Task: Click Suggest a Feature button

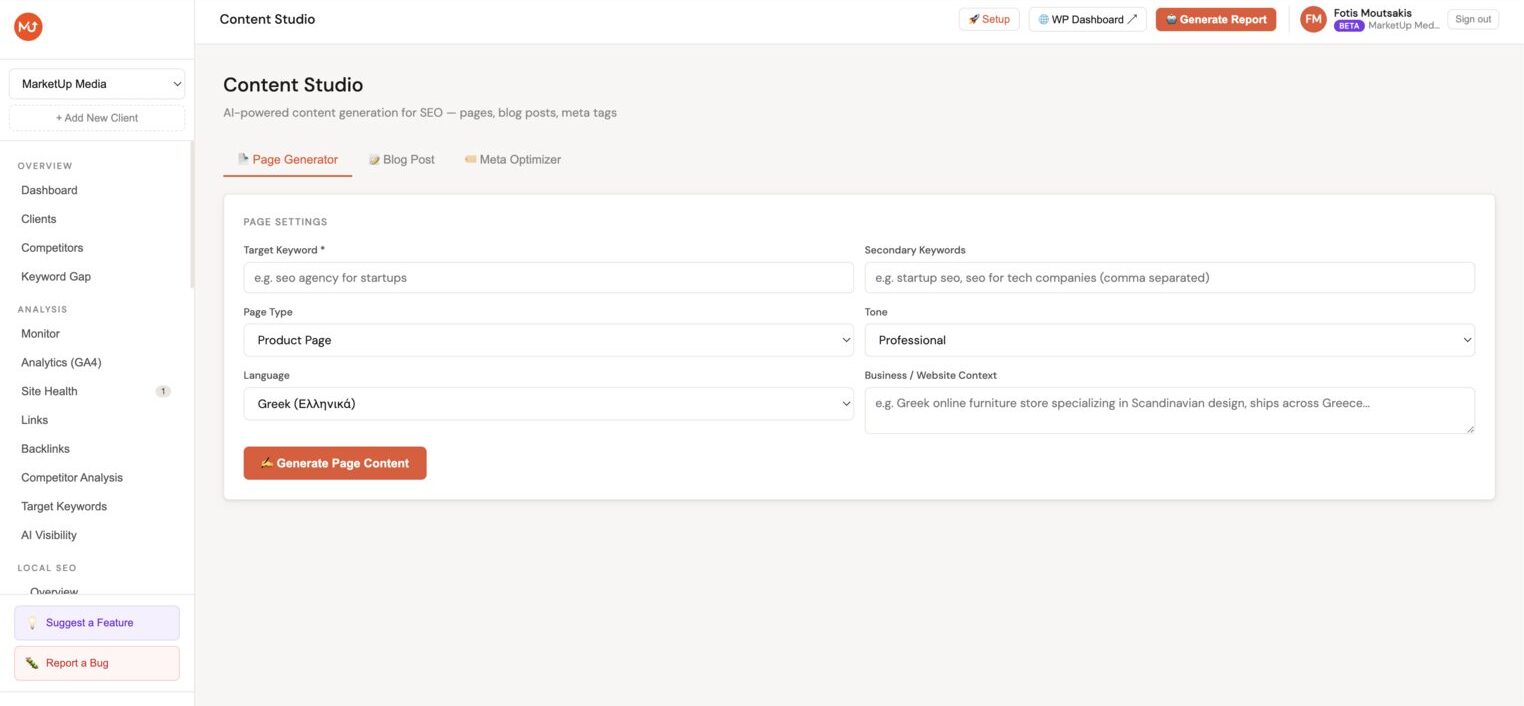Action: (x=97, y=623)
